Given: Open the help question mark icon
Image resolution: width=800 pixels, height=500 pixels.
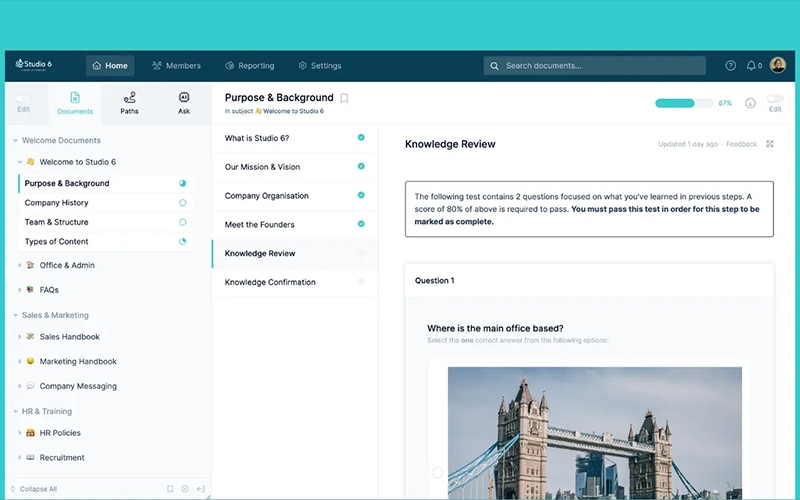Looking at the screenshot, I should (730, 66).
